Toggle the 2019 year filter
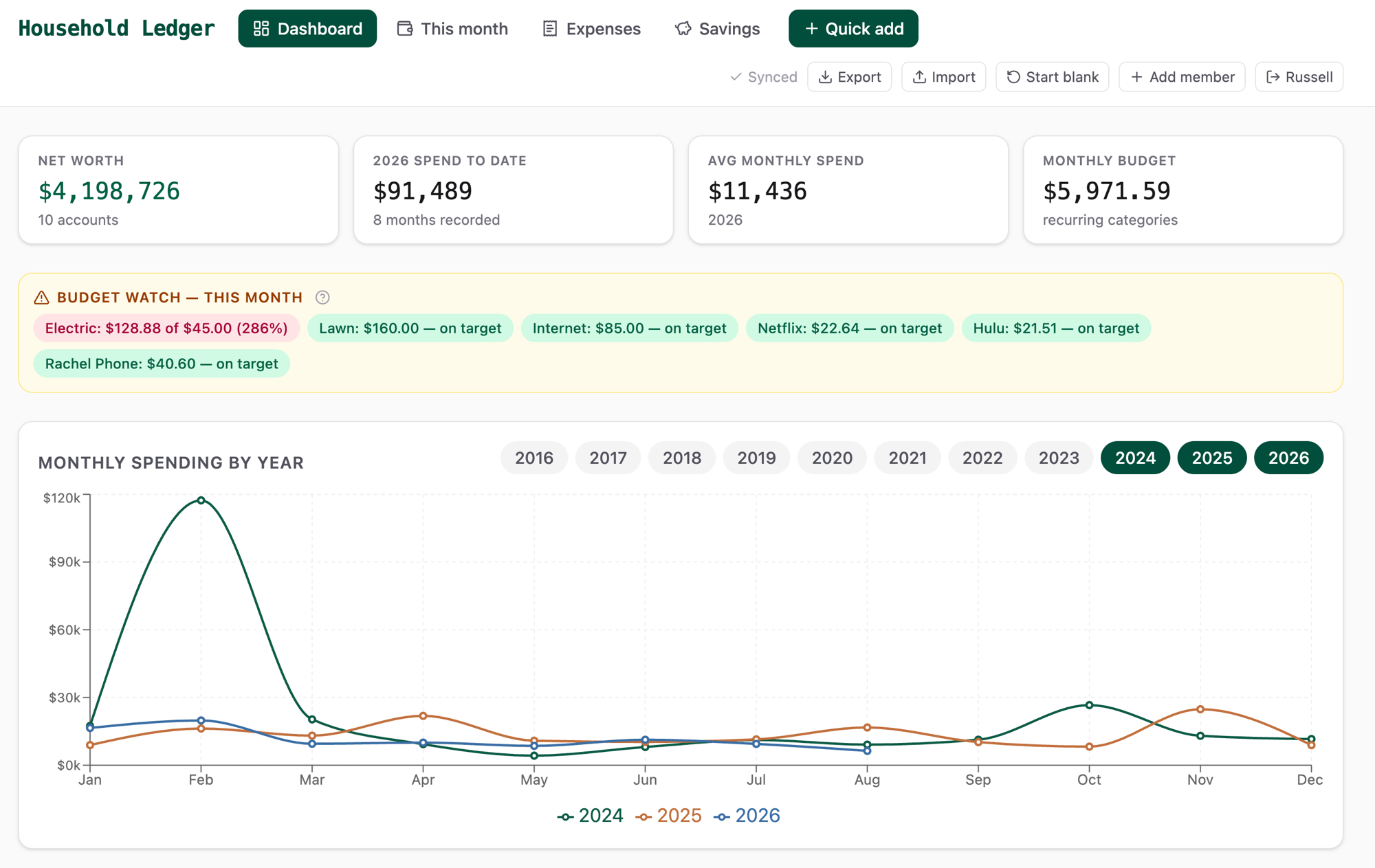 [757, 458]
